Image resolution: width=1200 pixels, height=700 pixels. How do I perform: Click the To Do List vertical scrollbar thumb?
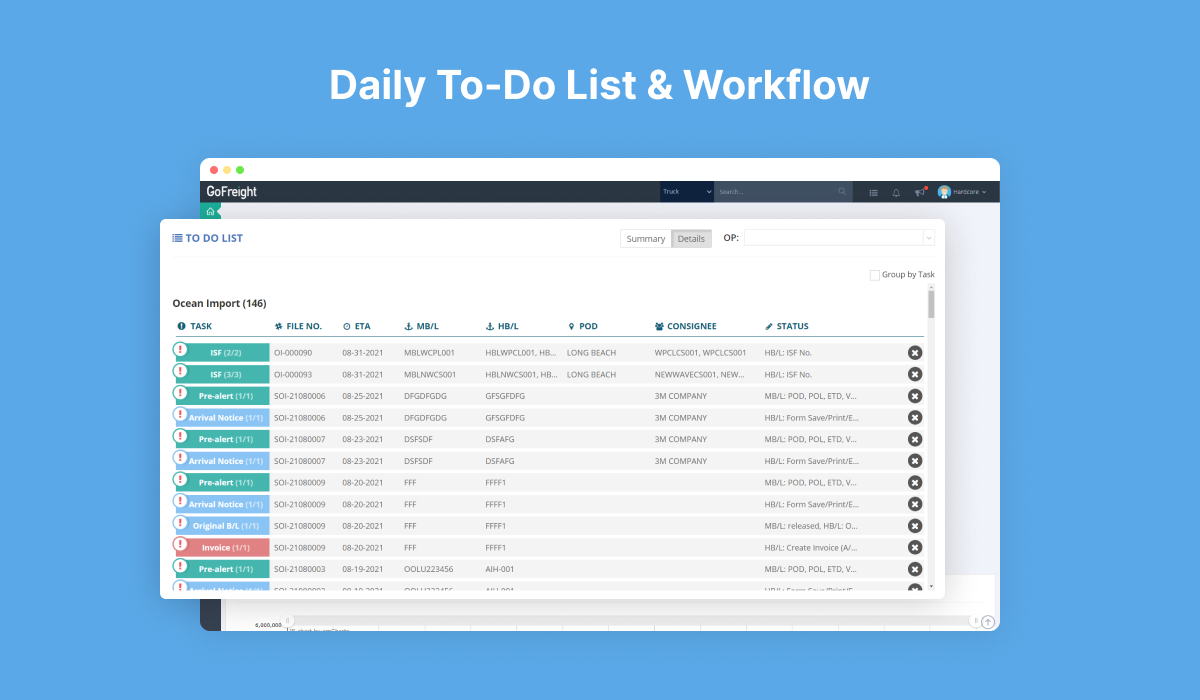(x=931, y=304)
